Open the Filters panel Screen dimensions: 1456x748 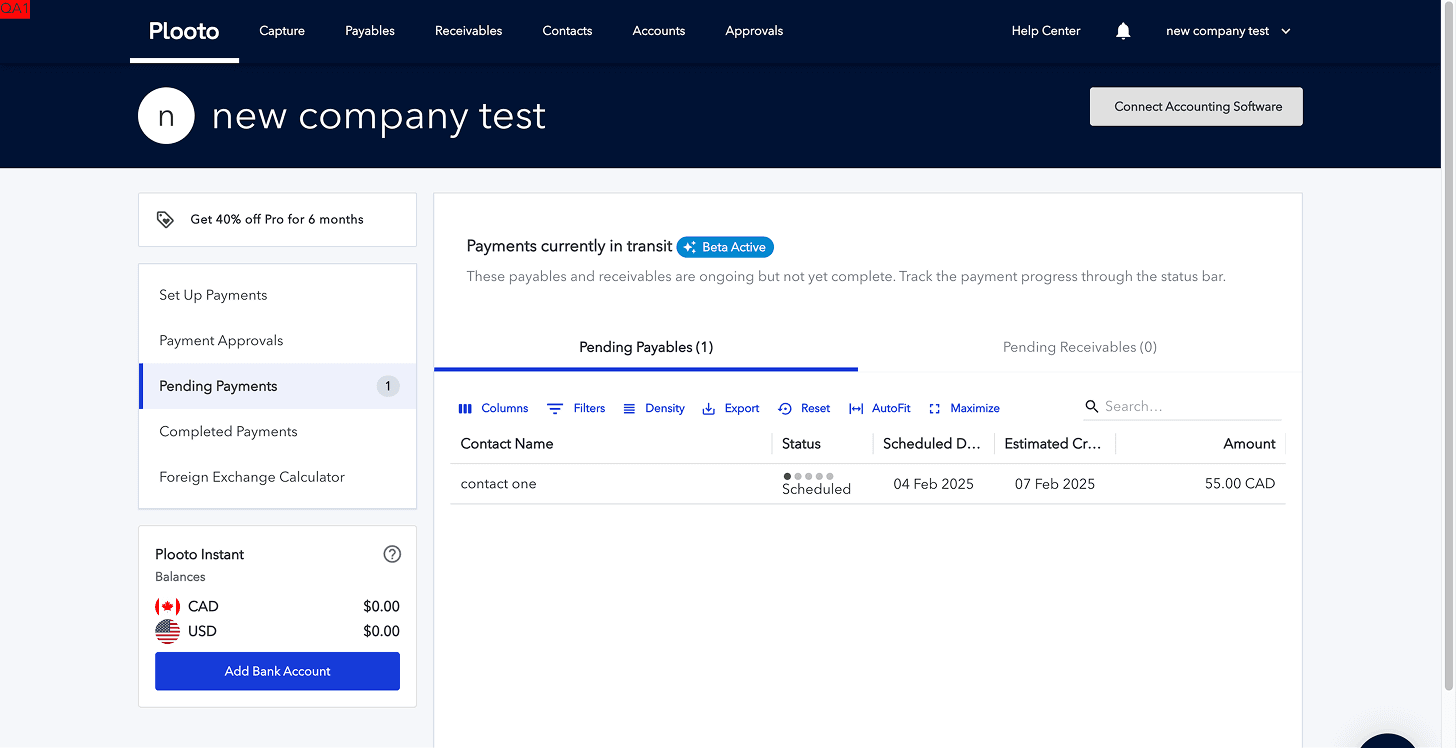pyautogui.click(x=576, y=408)
